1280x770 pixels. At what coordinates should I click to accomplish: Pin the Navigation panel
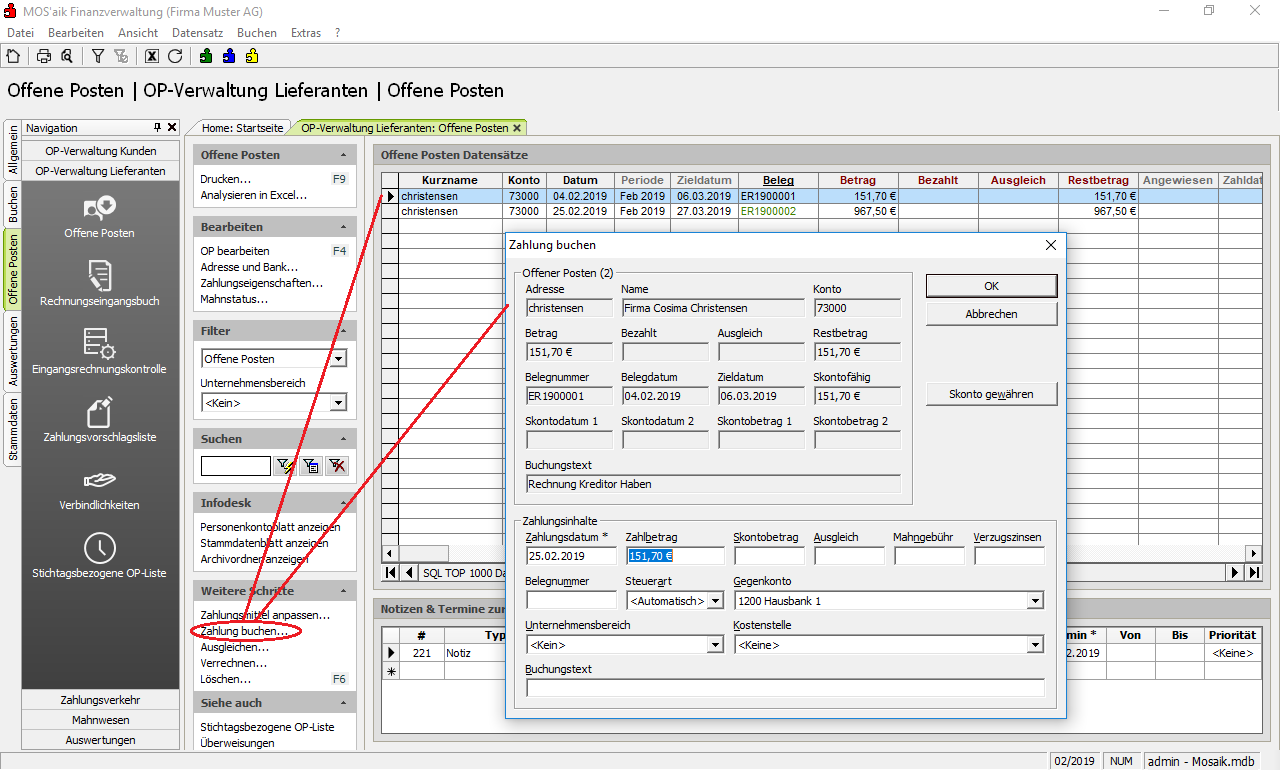[157, 128]
